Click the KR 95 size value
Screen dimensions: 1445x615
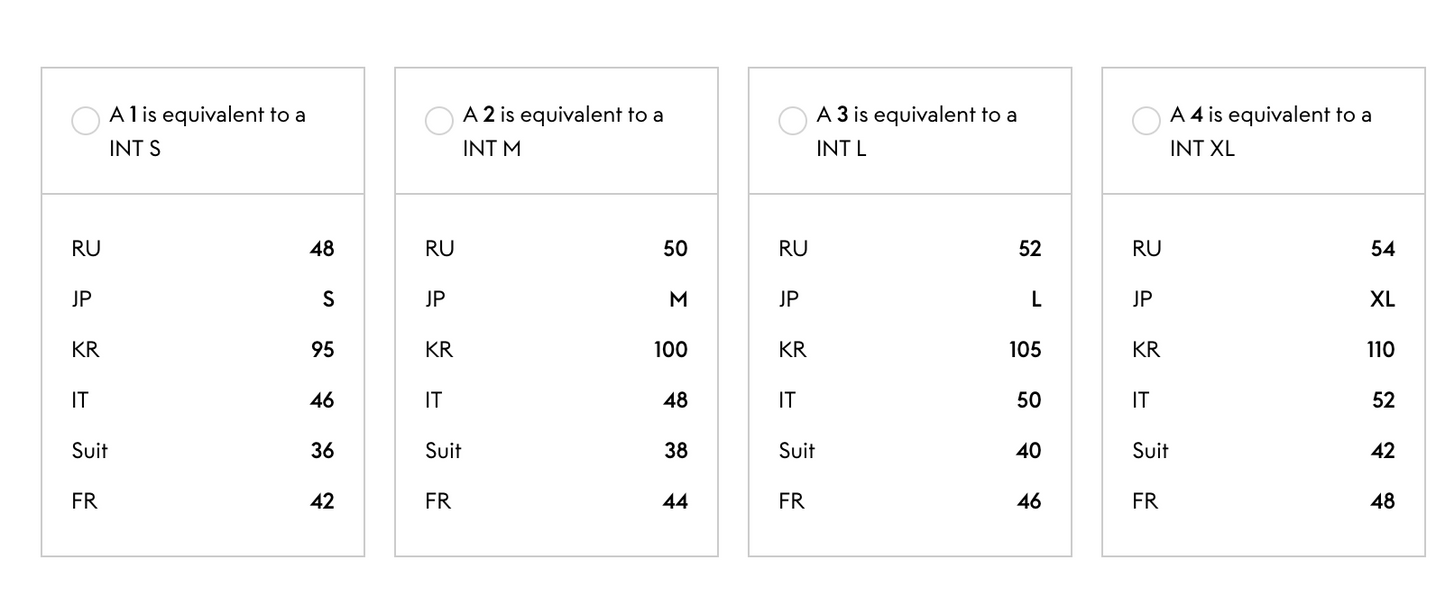(x=322, y=350)
